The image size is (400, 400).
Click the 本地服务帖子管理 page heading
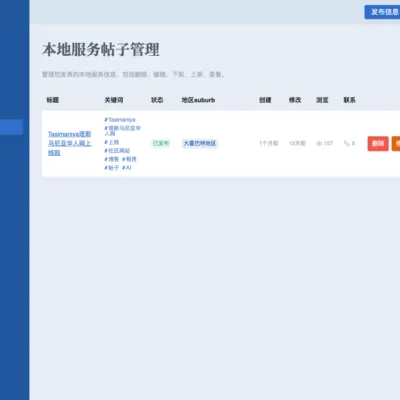click(x=101, y=50)
